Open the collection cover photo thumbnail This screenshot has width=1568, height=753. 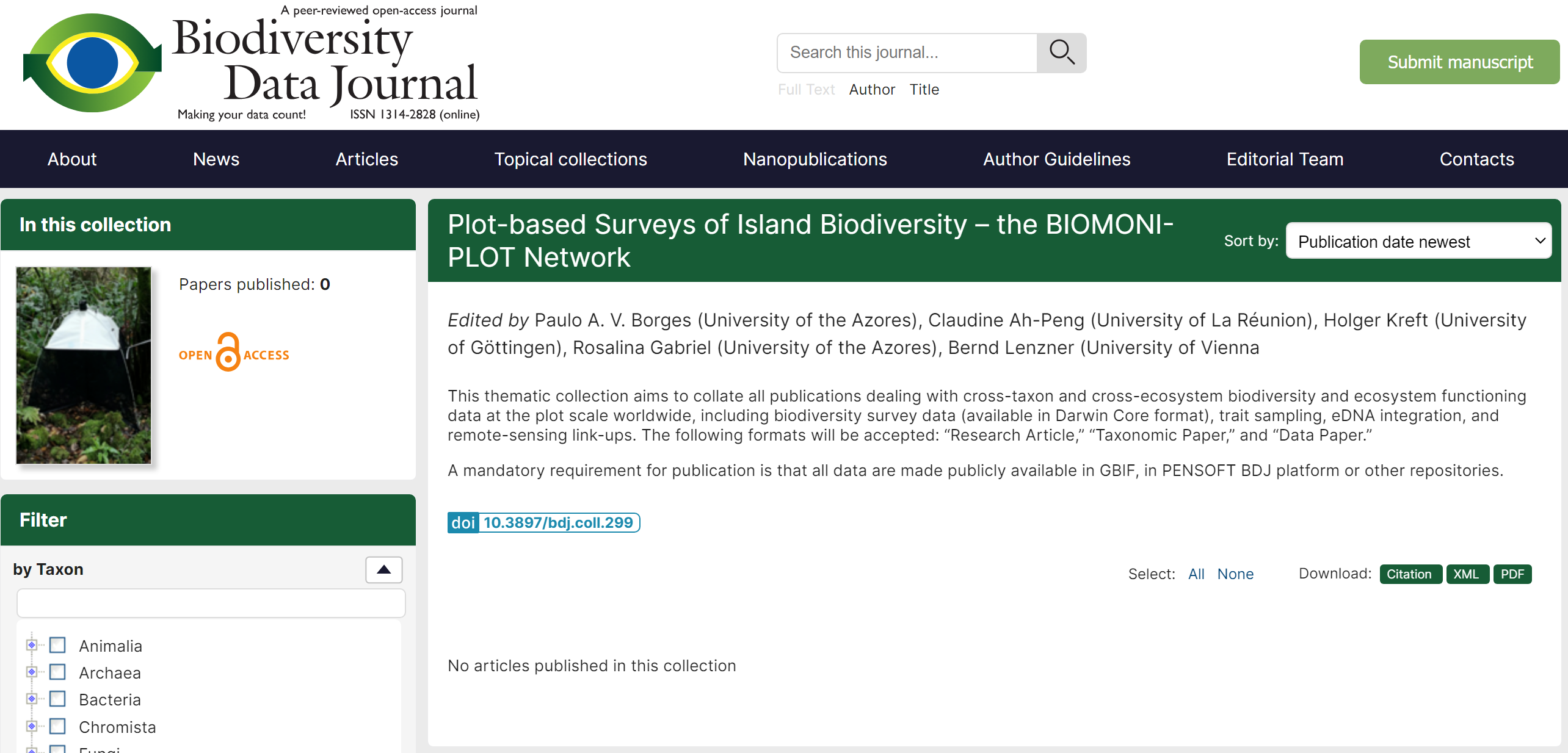click(x=84, y=365)
